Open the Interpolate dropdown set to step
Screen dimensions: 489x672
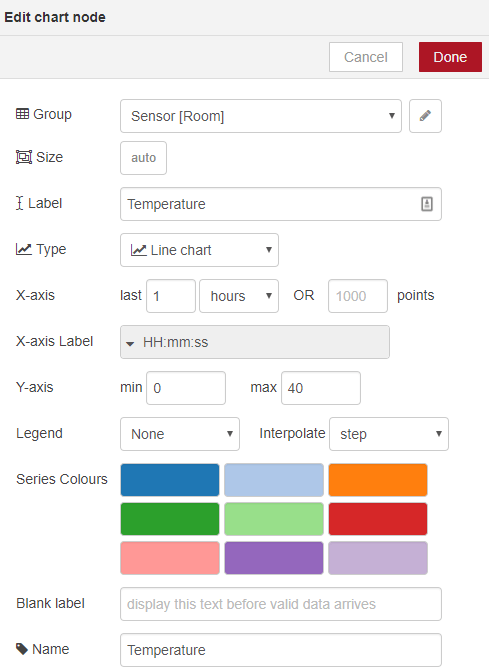coord(389,434)
